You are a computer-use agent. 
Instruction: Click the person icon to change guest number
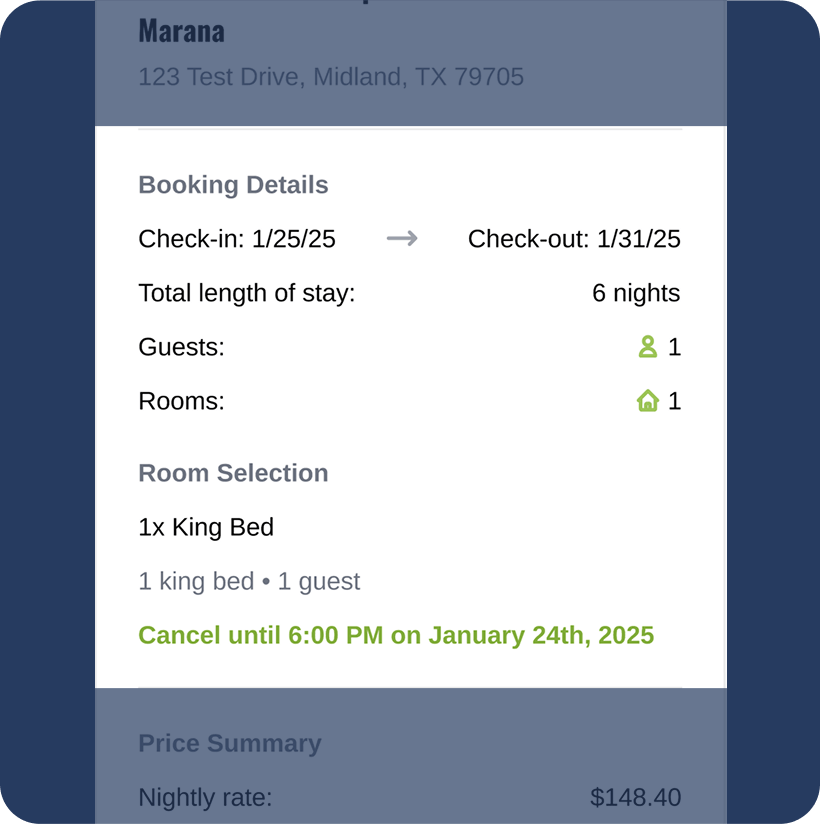(x=647, y=346)
